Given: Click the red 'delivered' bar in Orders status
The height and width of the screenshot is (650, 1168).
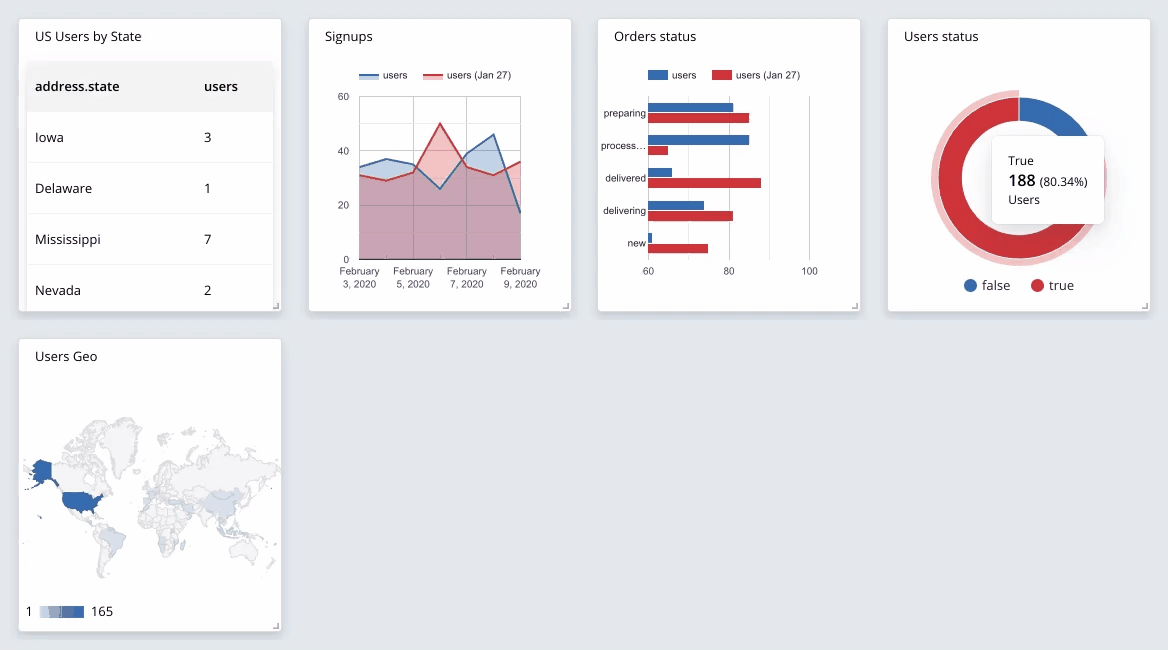Looking at the screenshot, I should point(704,183).
